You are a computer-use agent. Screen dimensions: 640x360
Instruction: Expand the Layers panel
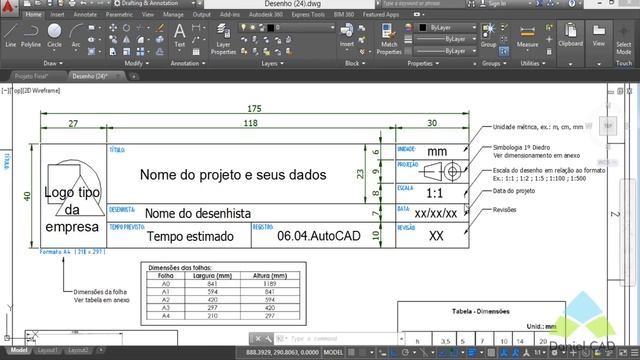pyautogui.click(x=272, y=63)
